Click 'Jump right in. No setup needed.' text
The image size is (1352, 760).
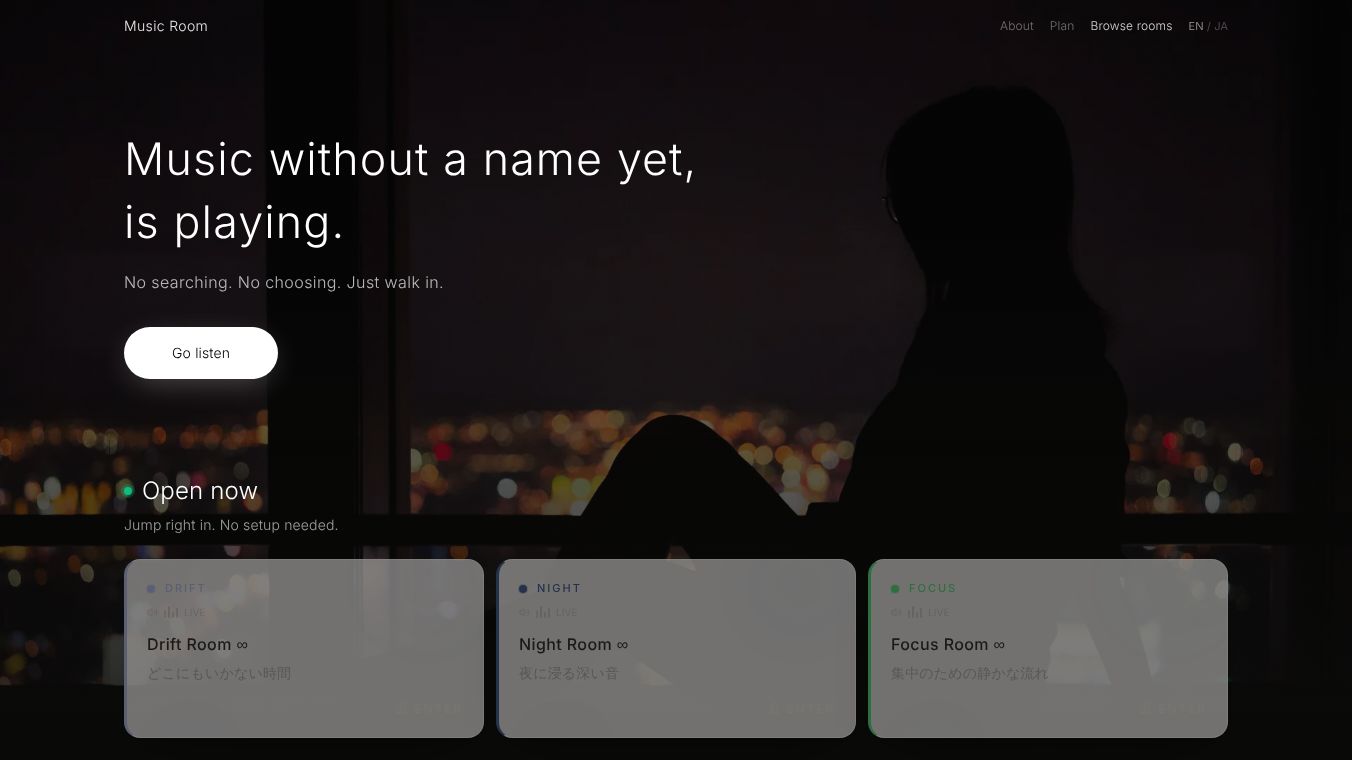pyautogui.click(x=231, y=525)
